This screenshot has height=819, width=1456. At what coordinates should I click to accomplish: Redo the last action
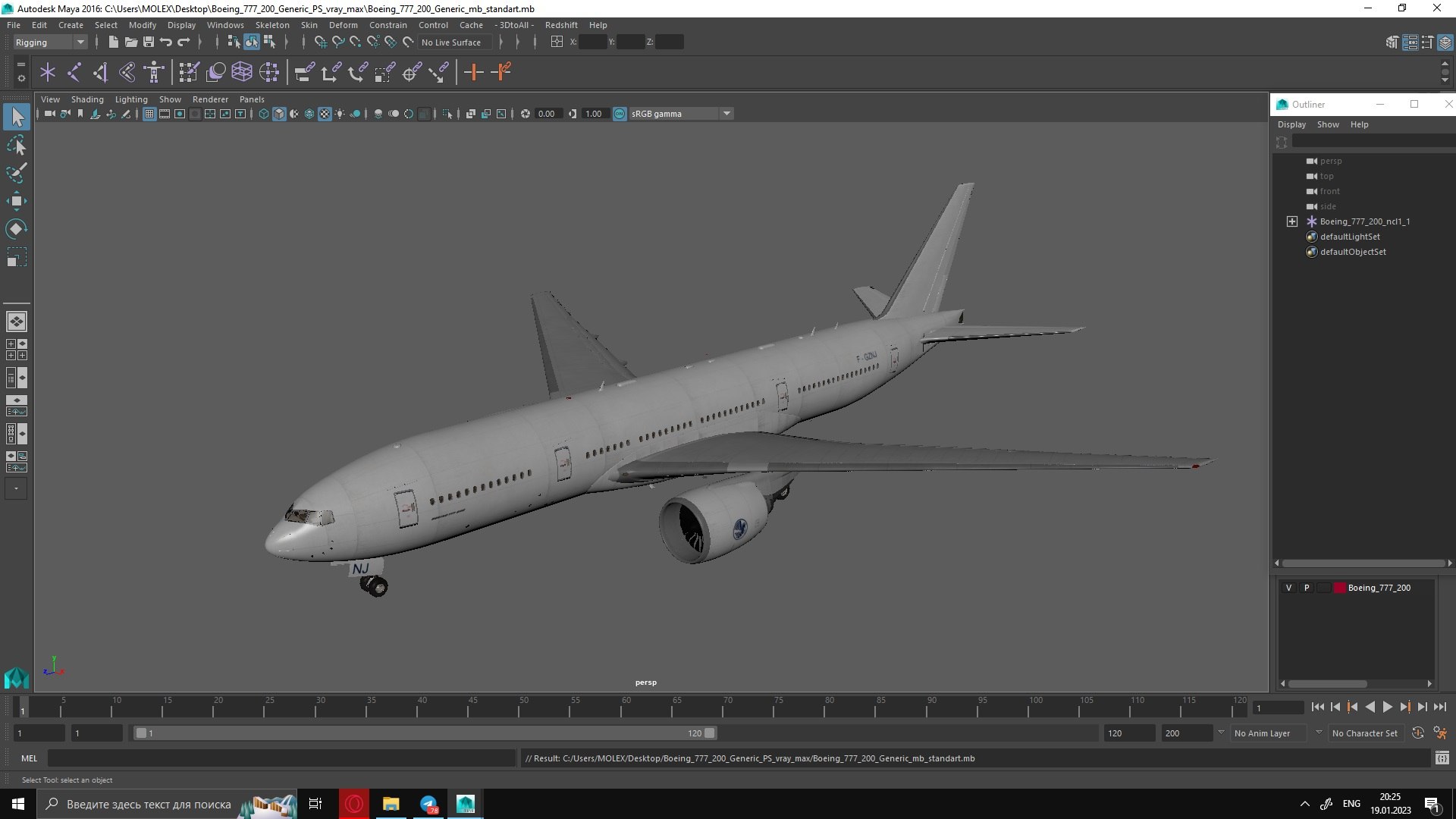(184, 42)
